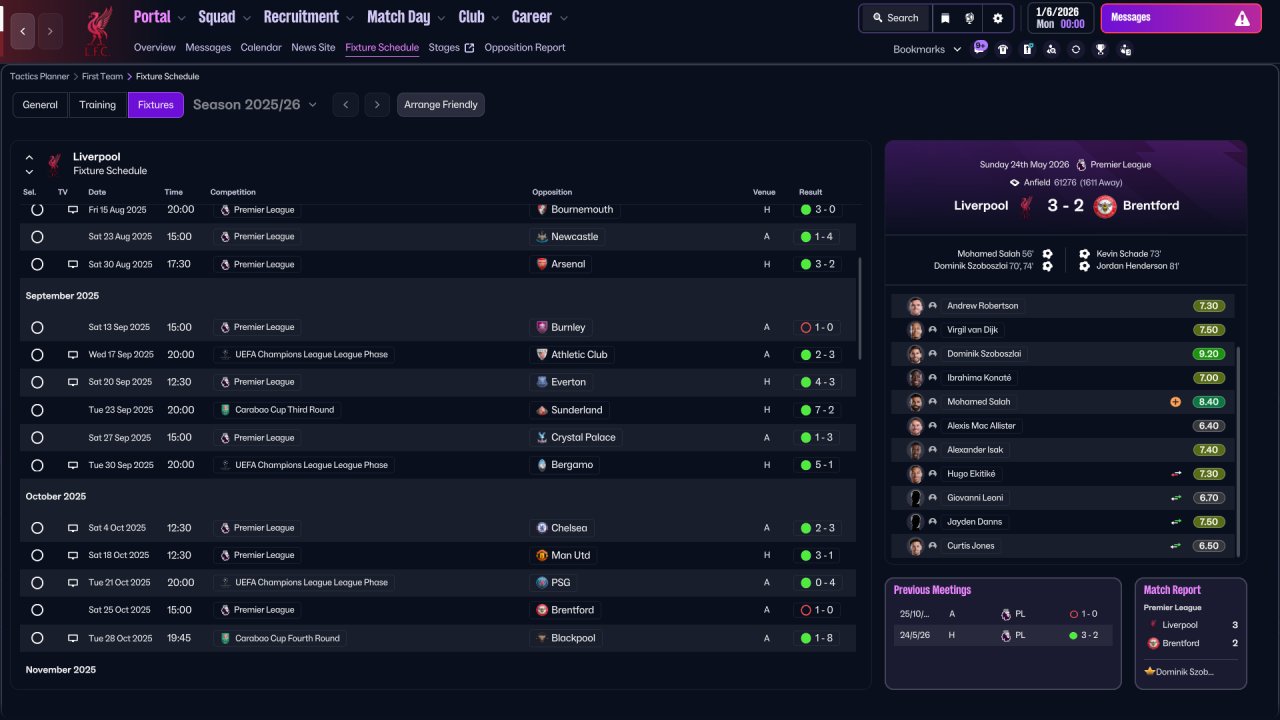Open the Squad dropdown menu
The image size is (1280, 720).
click(225, 17)
